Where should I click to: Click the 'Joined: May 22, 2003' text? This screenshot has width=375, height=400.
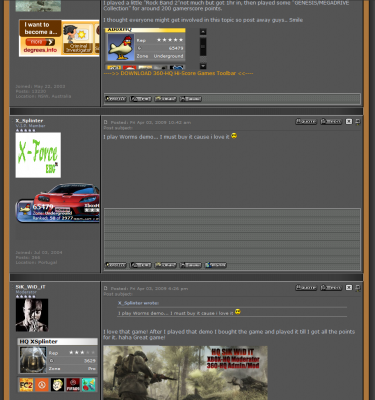coord(40,86)
